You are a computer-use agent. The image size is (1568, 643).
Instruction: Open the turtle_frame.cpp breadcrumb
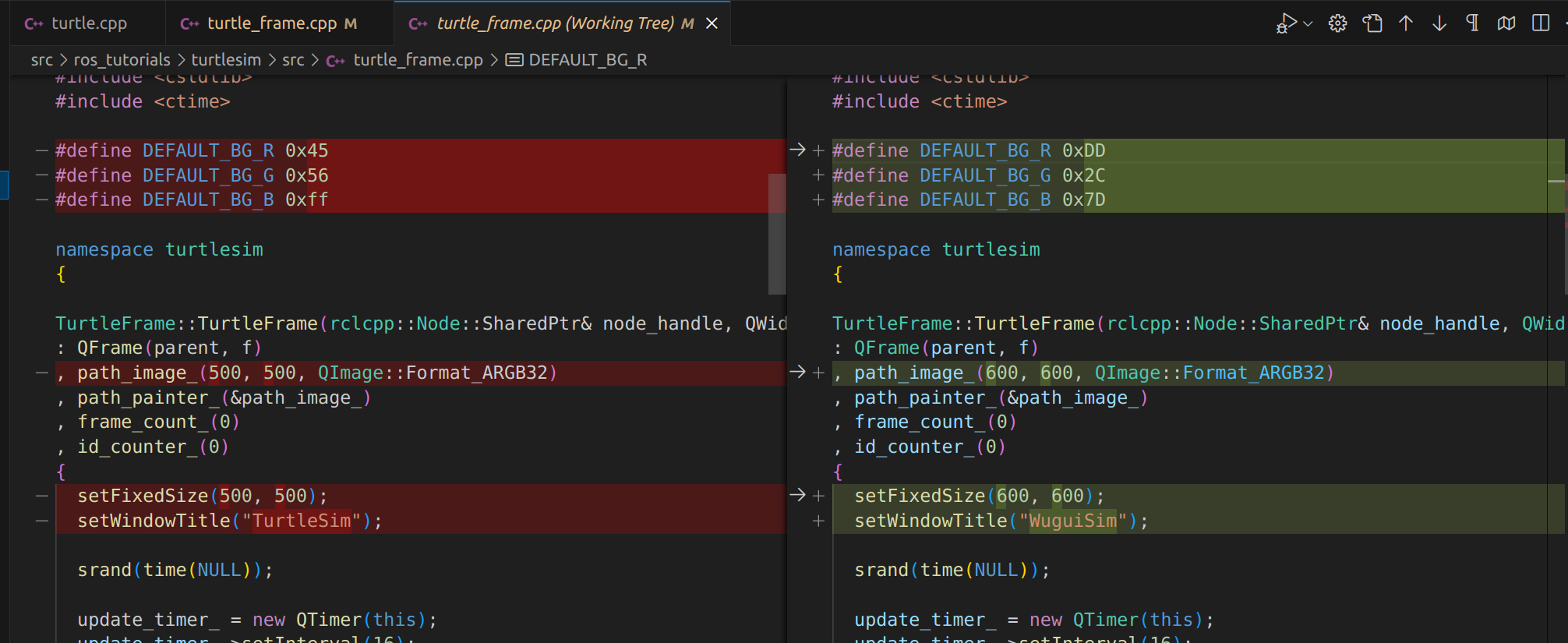tap(418, 60)
